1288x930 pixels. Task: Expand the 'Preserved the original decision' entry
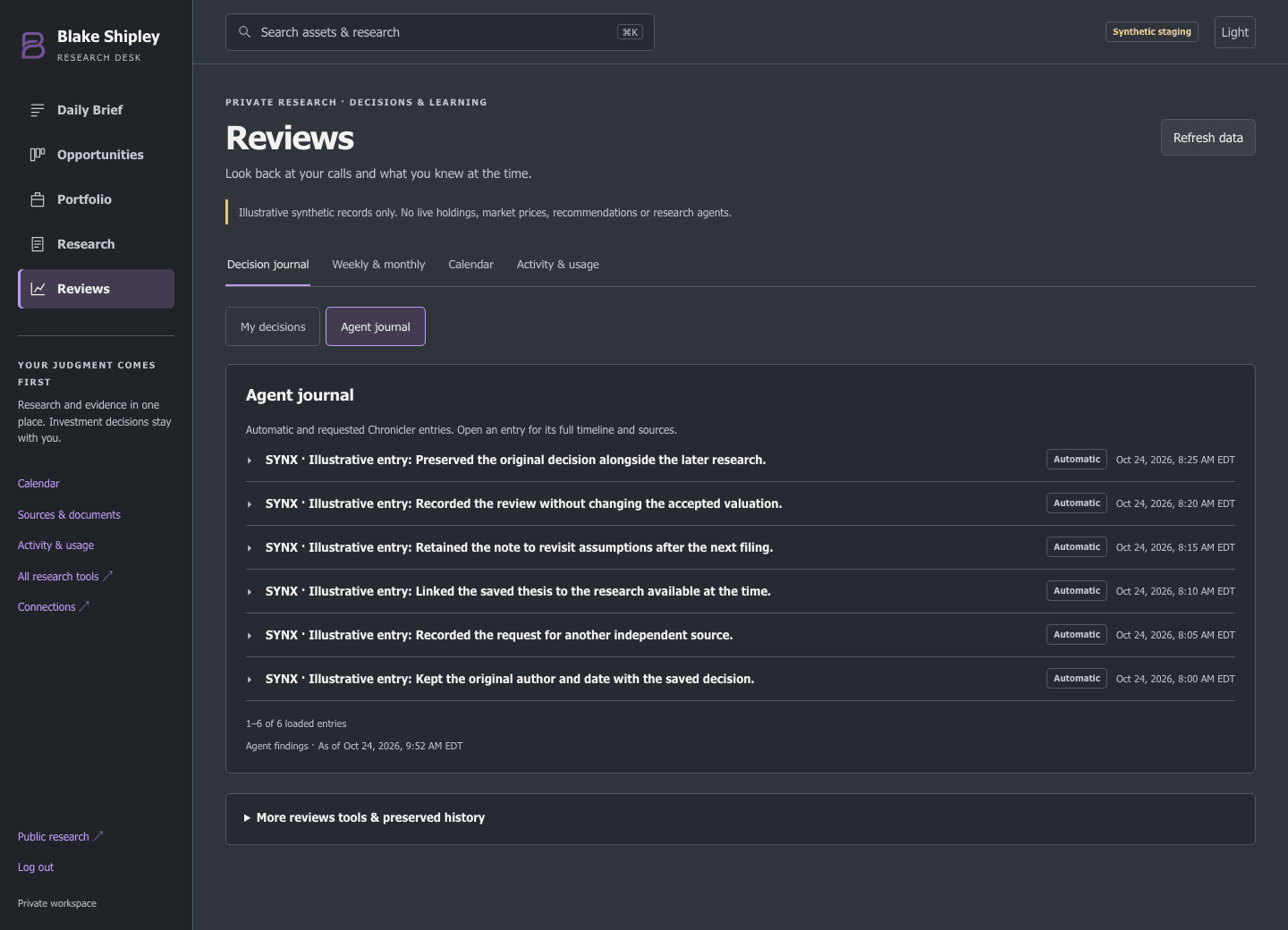pyautogui.click(x=741, y=460)
